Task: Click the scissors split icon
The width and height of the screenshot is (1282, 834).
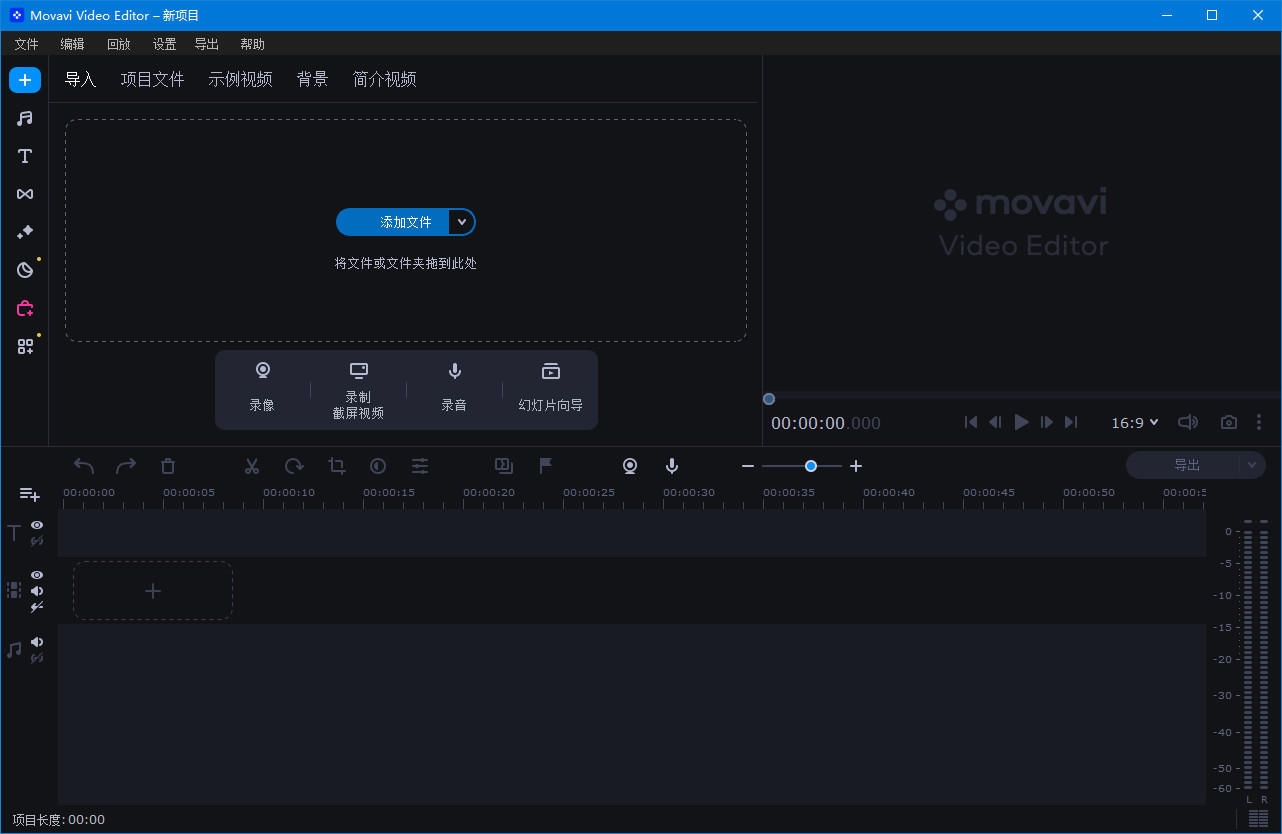Action: click(252, 466)
